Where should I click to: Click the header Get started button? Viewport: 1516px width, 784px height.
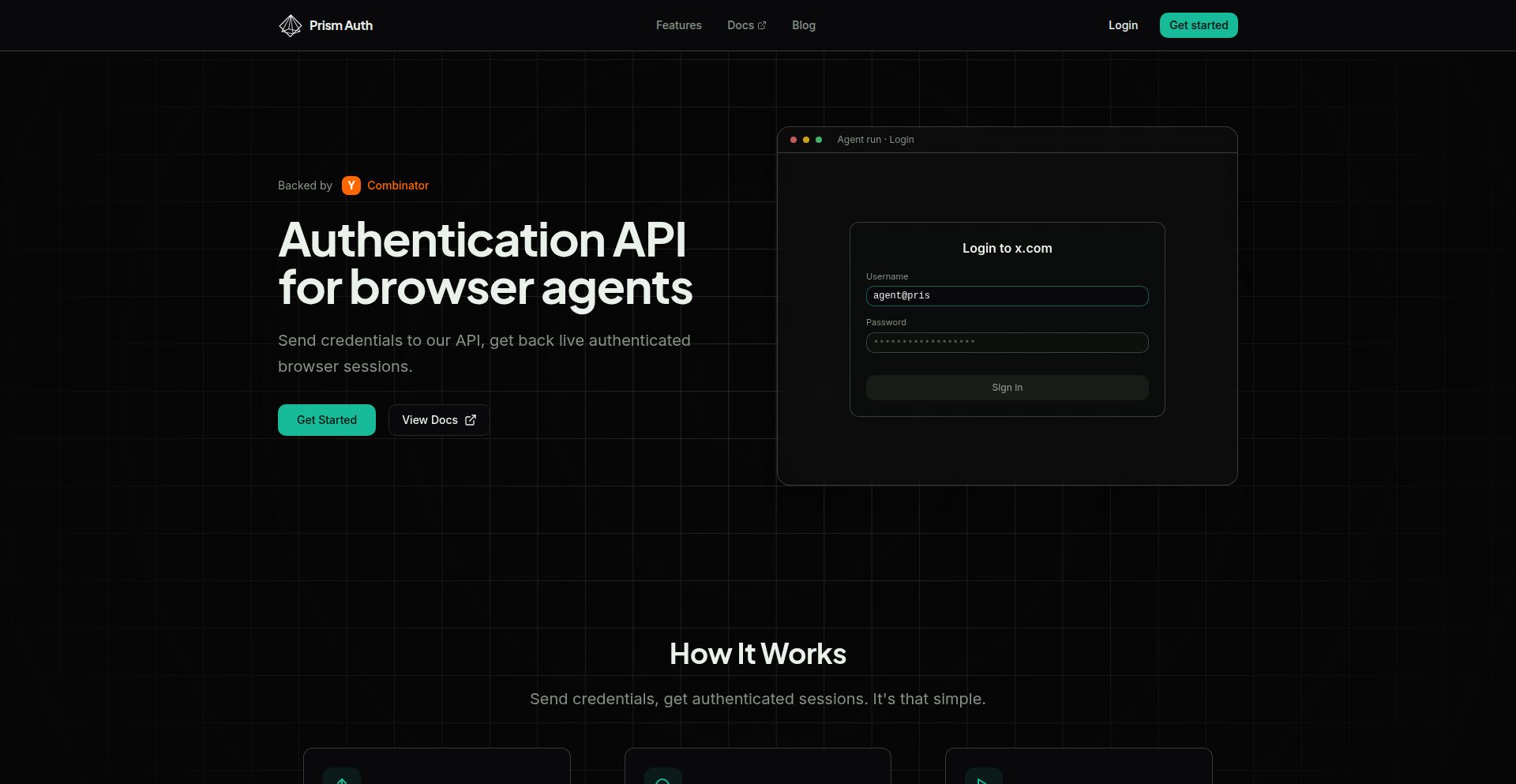[x=1199, y=25]
